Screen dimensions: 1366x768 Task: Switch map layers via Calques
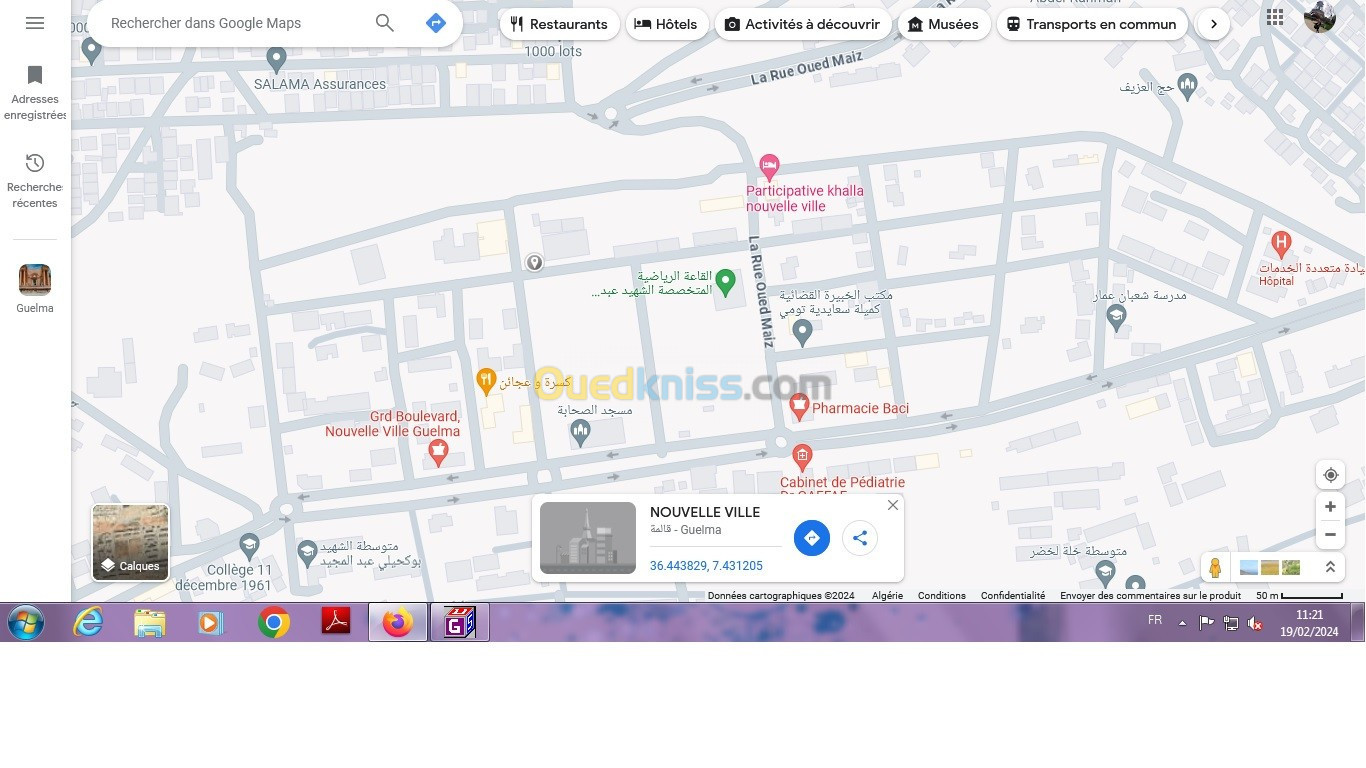pyautogui.click(x=131, y=542)
